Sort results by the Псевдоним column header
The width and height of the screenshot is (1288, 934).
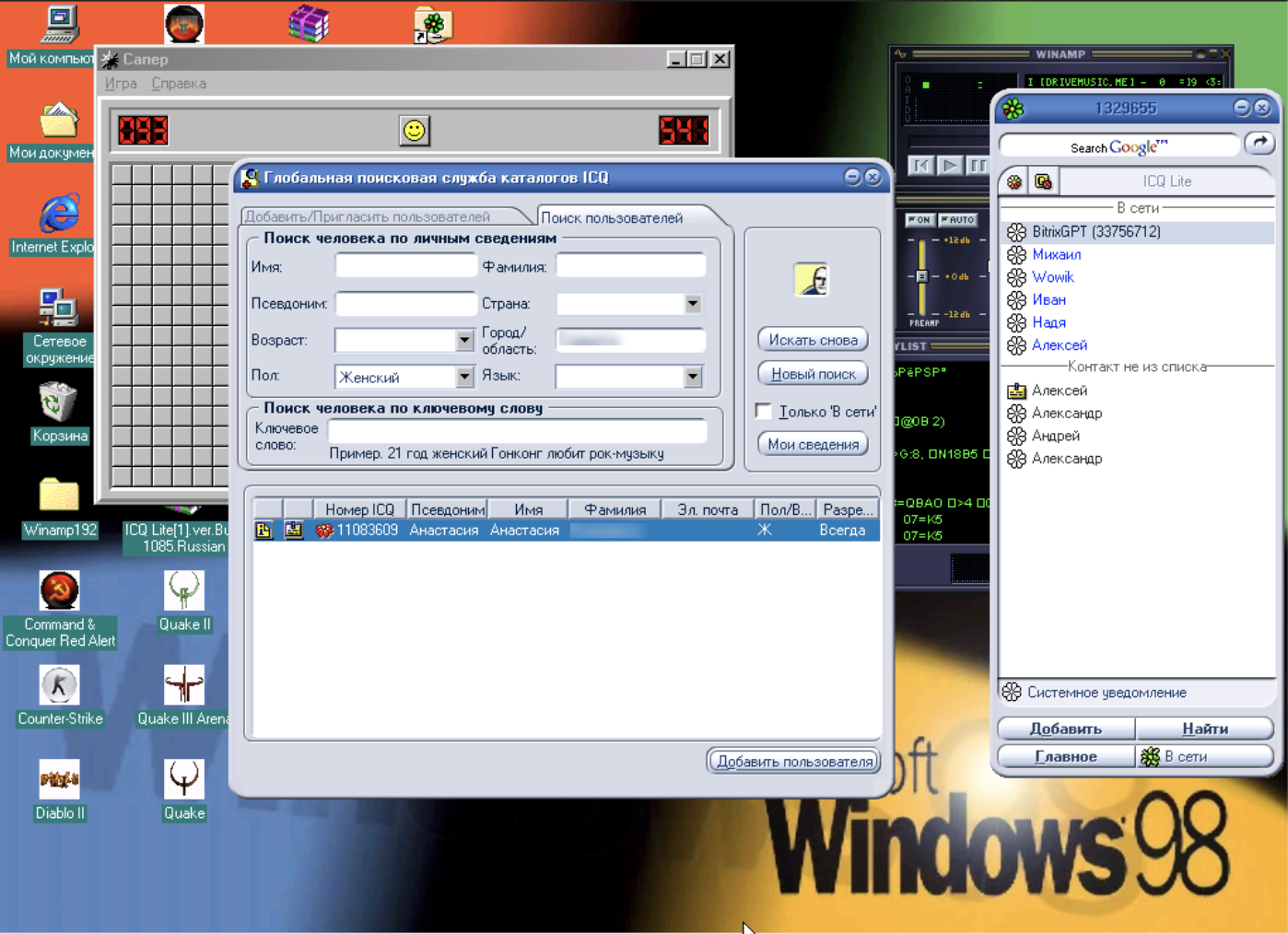[447, 509]
